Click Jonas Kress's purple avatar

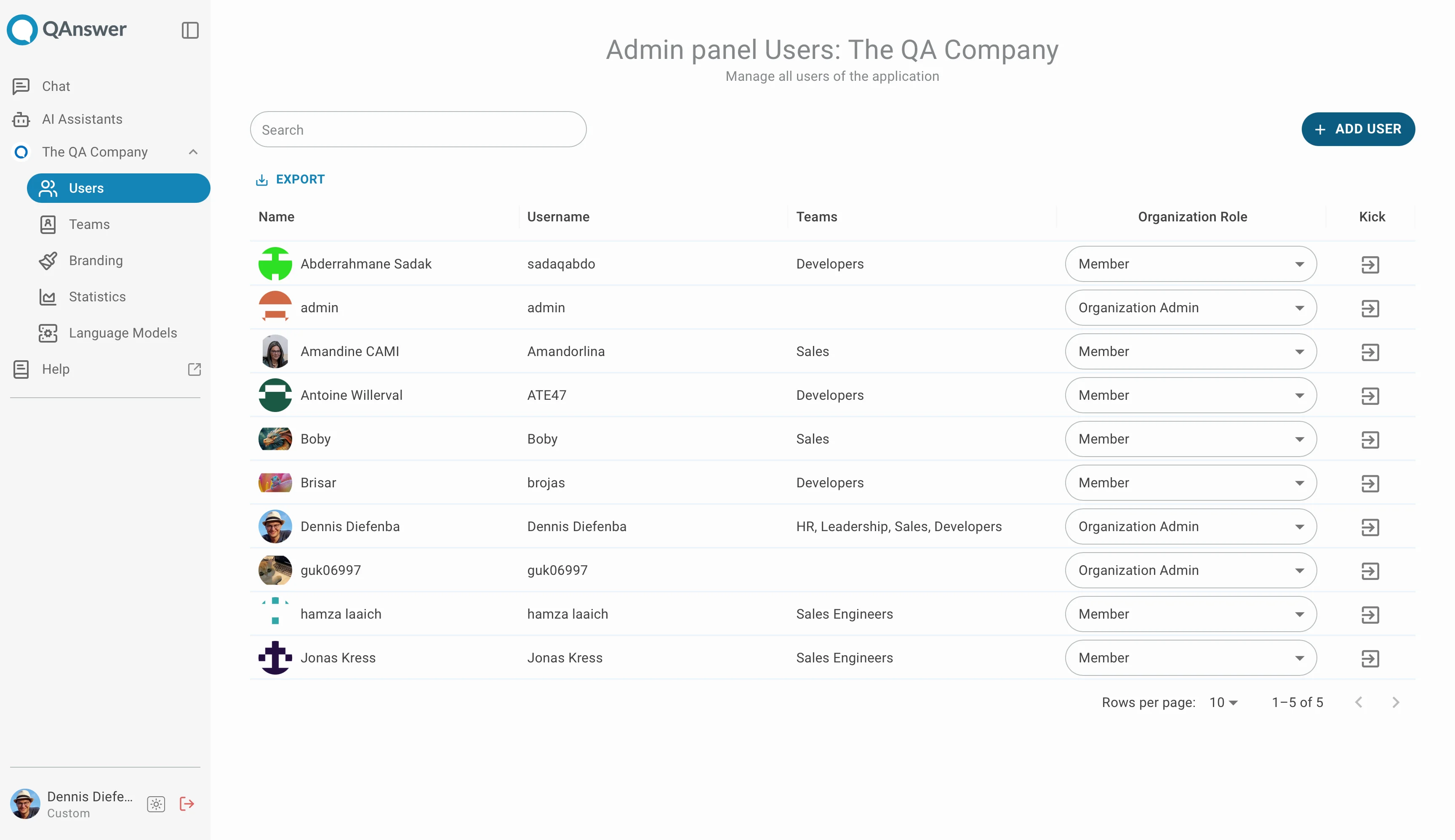[x=275, y=658]
